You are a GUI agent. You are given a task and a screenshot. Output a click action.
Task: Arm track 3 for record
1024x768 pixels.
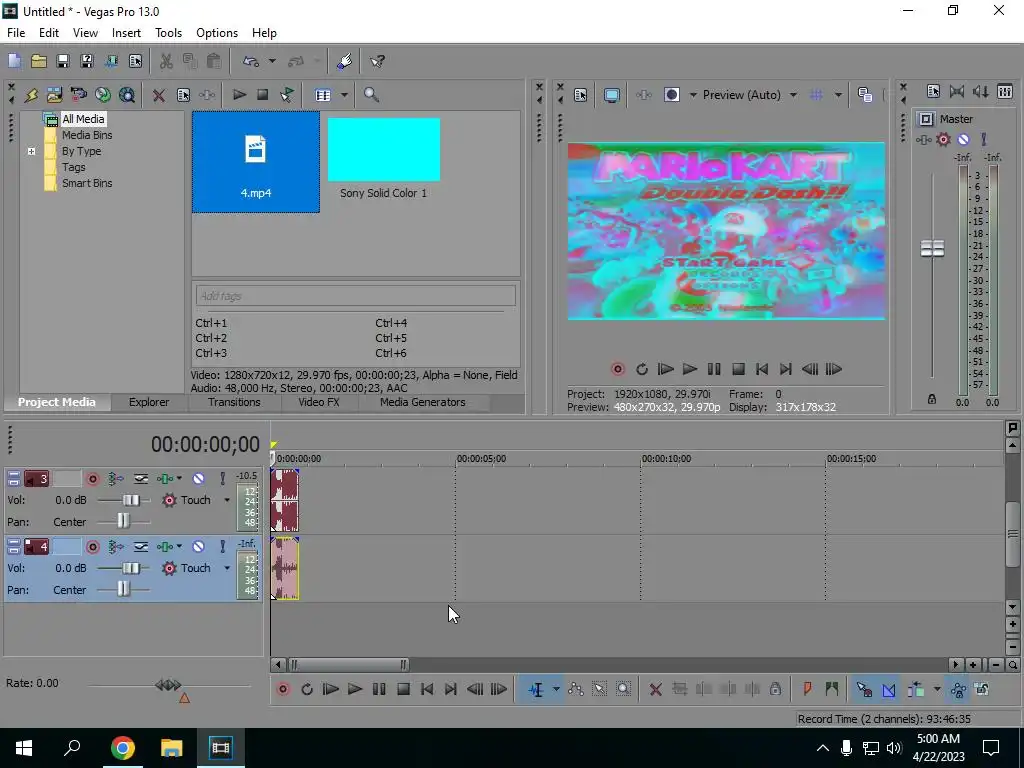coord(93,479)
